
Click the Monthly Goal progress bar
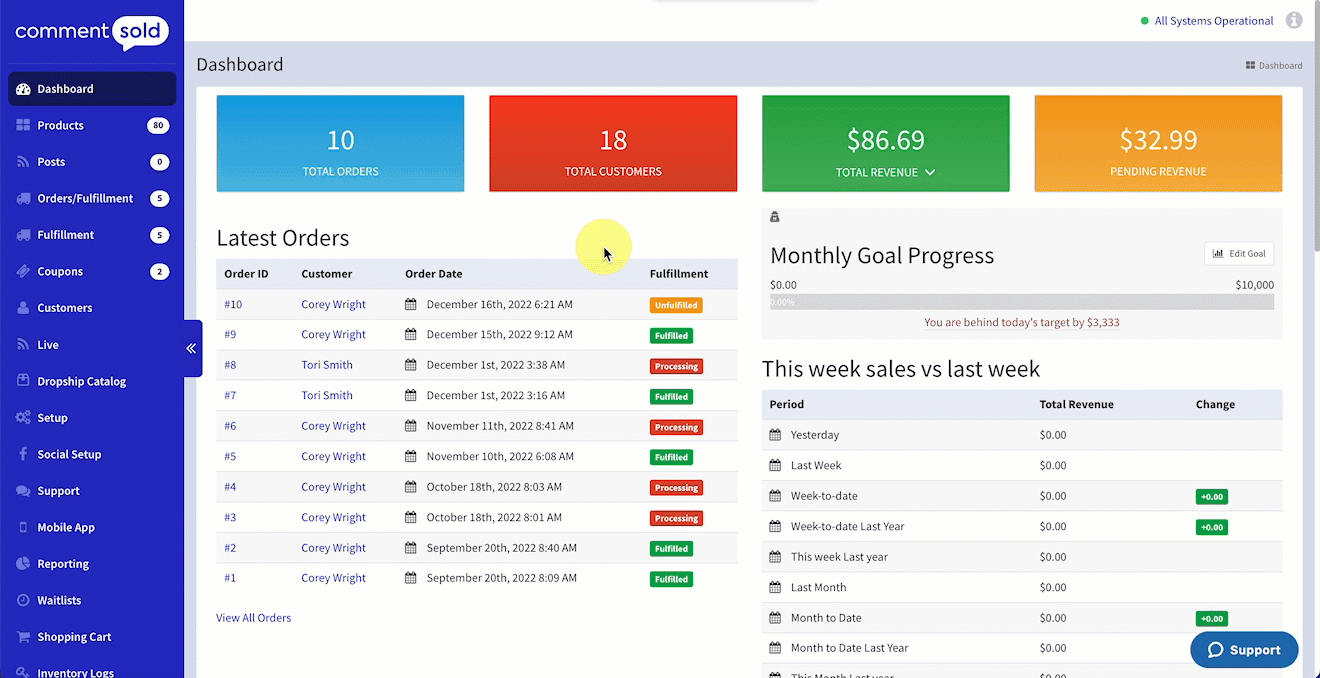click(1022, 302)
